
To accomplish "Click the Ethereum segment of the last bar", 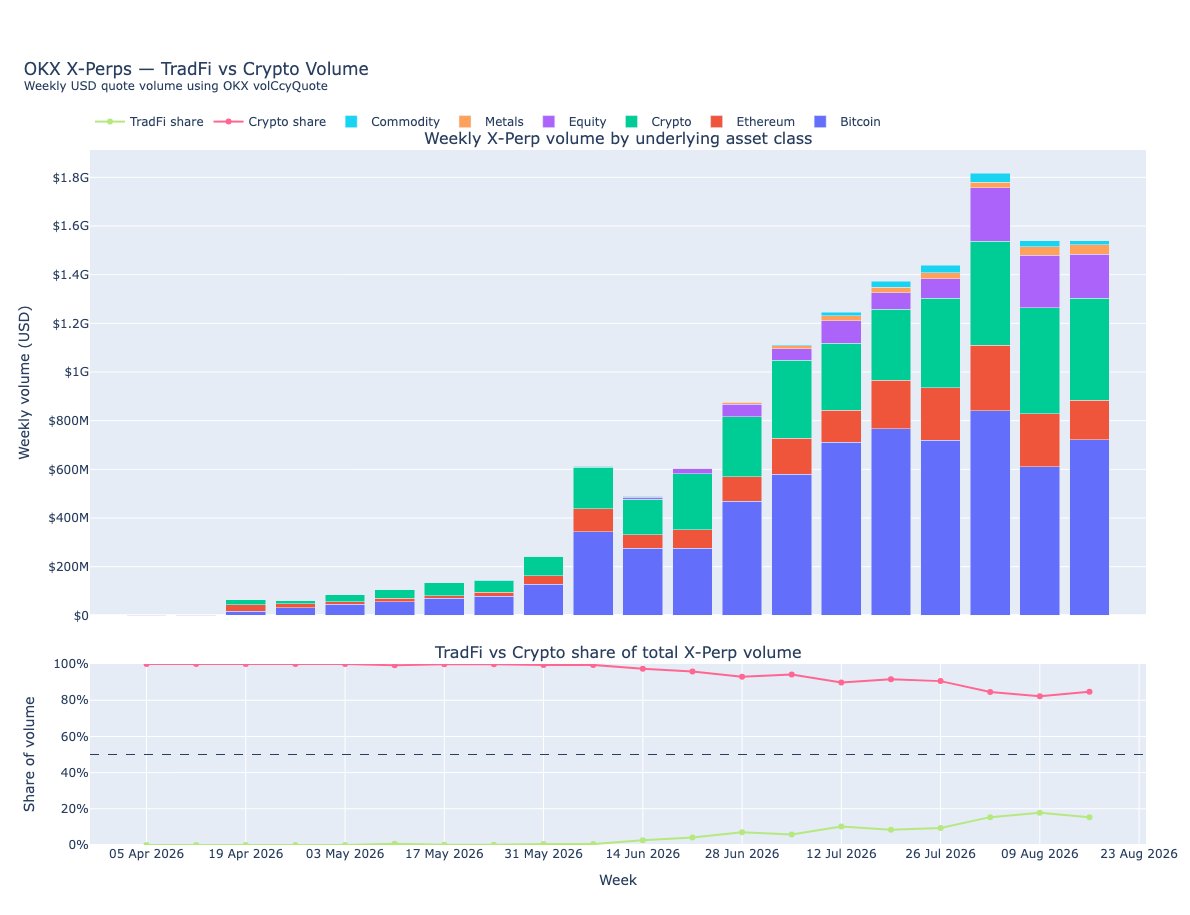I will pyautogui.click(x=1089, y=420).
